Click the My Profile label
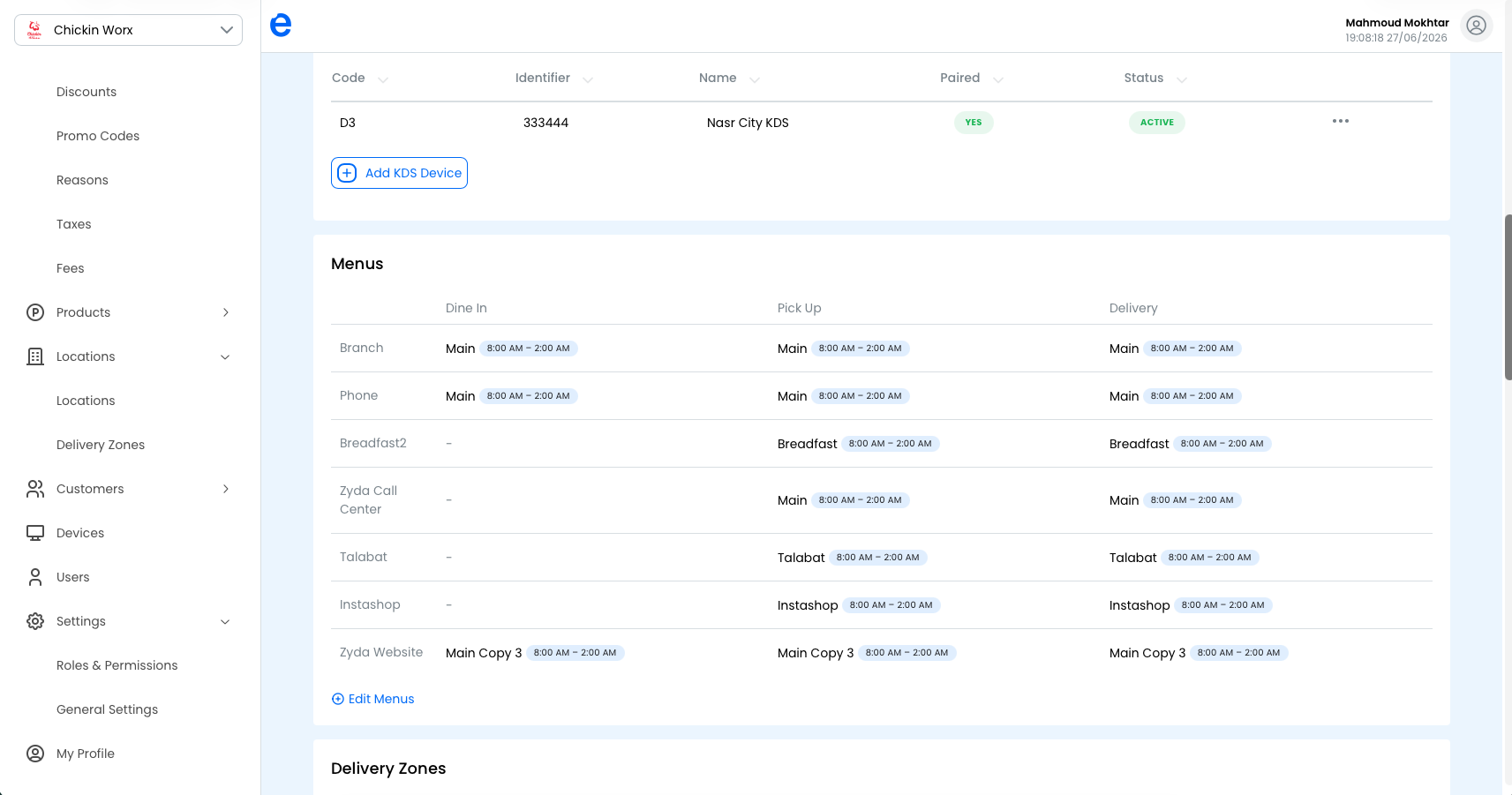 pos(86,754)
